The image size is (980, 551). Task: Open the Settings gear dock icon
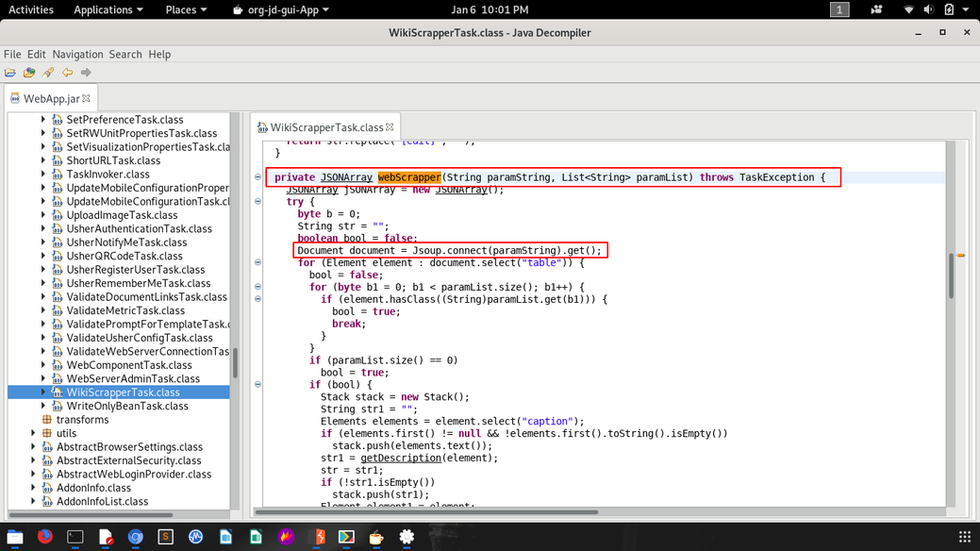(407, 537)
